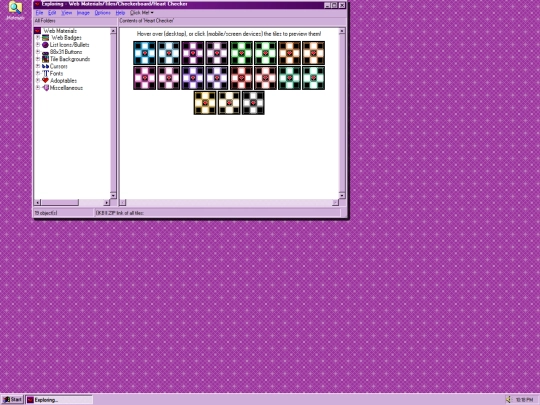Click folder tree scroll left arrow
The width and height of the screenshot is (540, 405).
point(38,202)
